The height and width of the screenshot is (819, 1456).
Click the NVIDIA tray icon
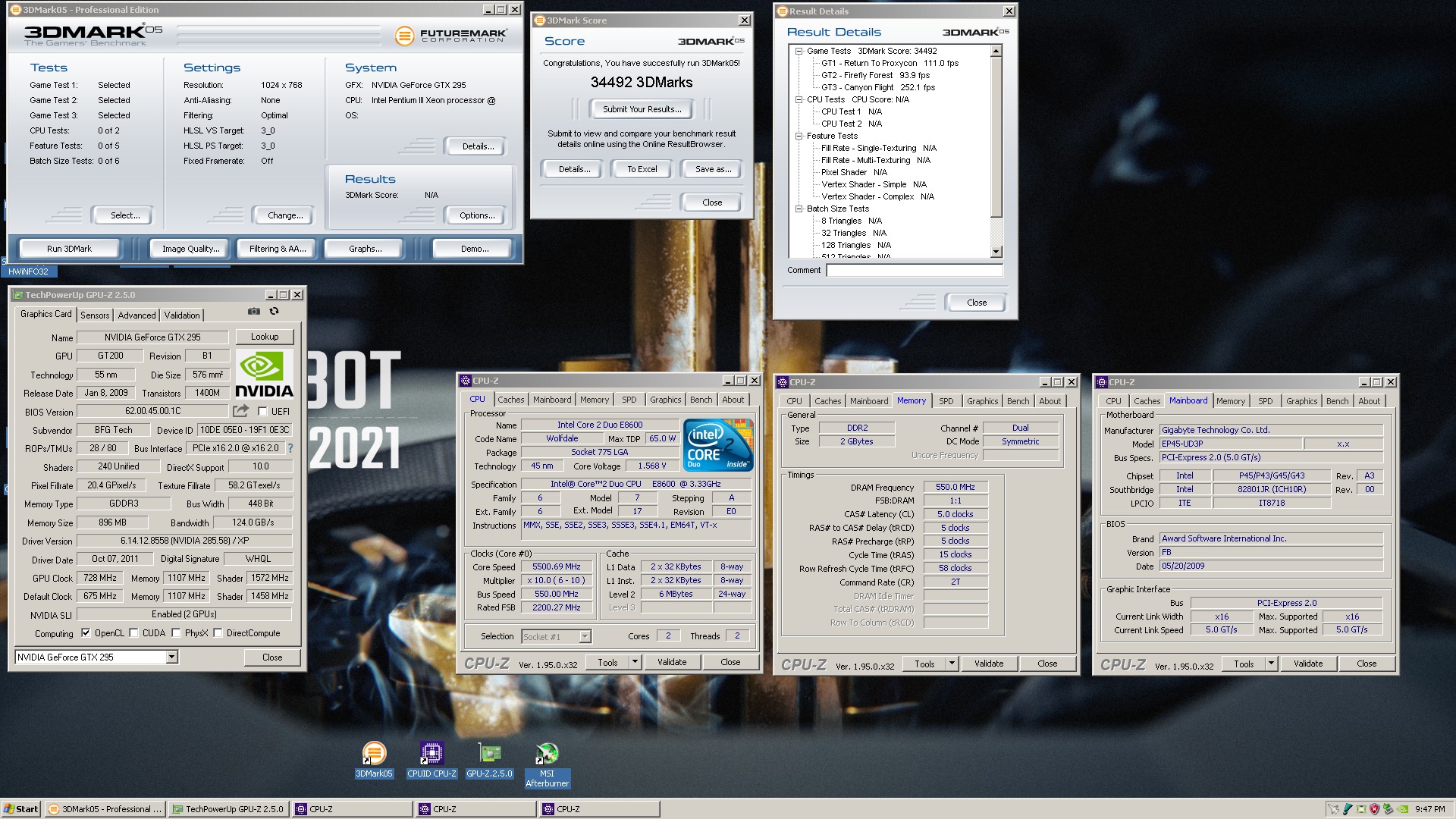(1403, 809)
